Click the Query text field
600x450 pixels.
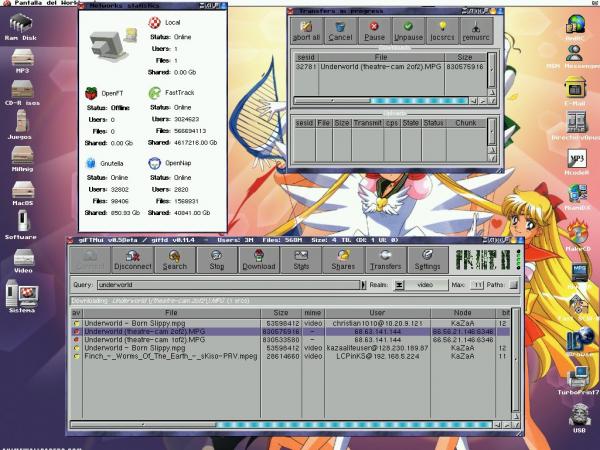(228, 285)
